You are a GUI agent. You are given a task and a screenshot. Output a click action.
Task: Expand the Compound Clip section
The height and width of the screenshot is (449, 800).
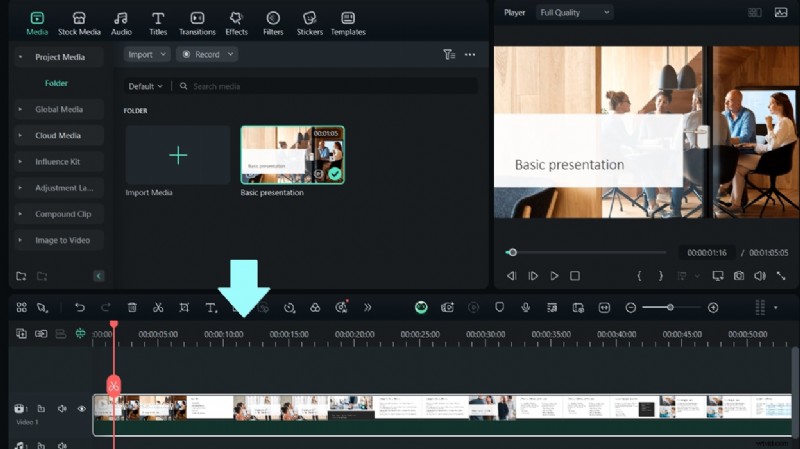(x=59, y=214)
